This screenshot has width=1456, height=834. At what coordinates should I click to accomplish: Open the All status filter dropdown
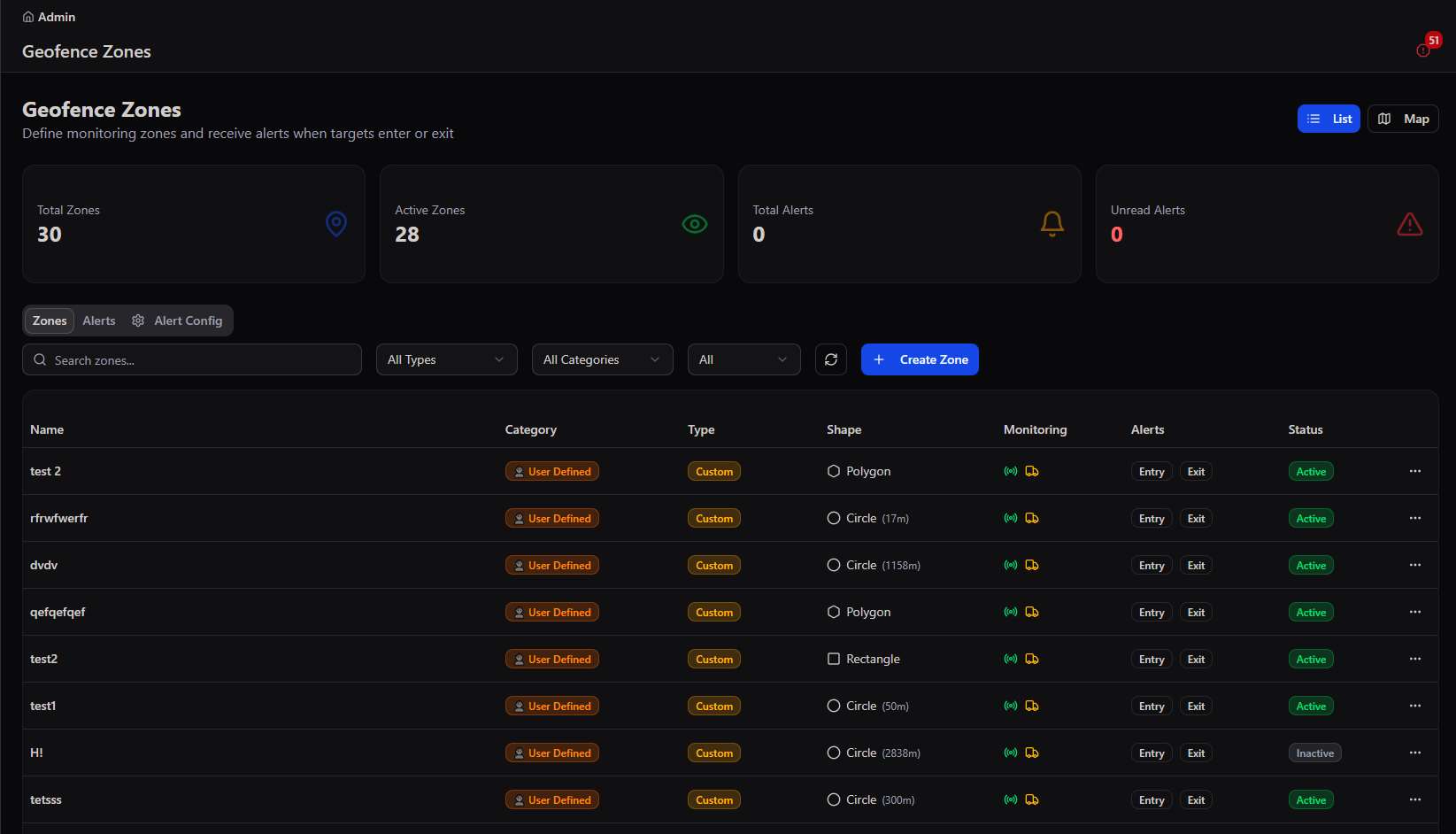[744, 359]
